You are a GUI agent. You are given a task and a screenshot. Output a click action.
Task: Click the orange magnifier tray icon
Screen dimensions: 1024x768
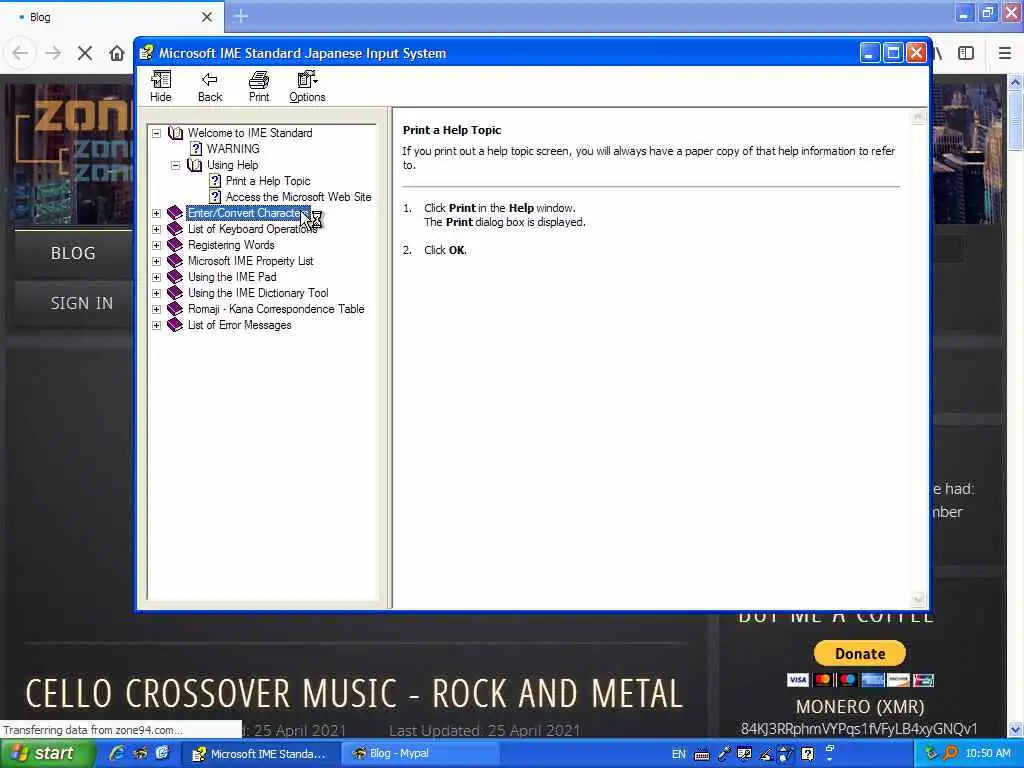click(950, 754)
